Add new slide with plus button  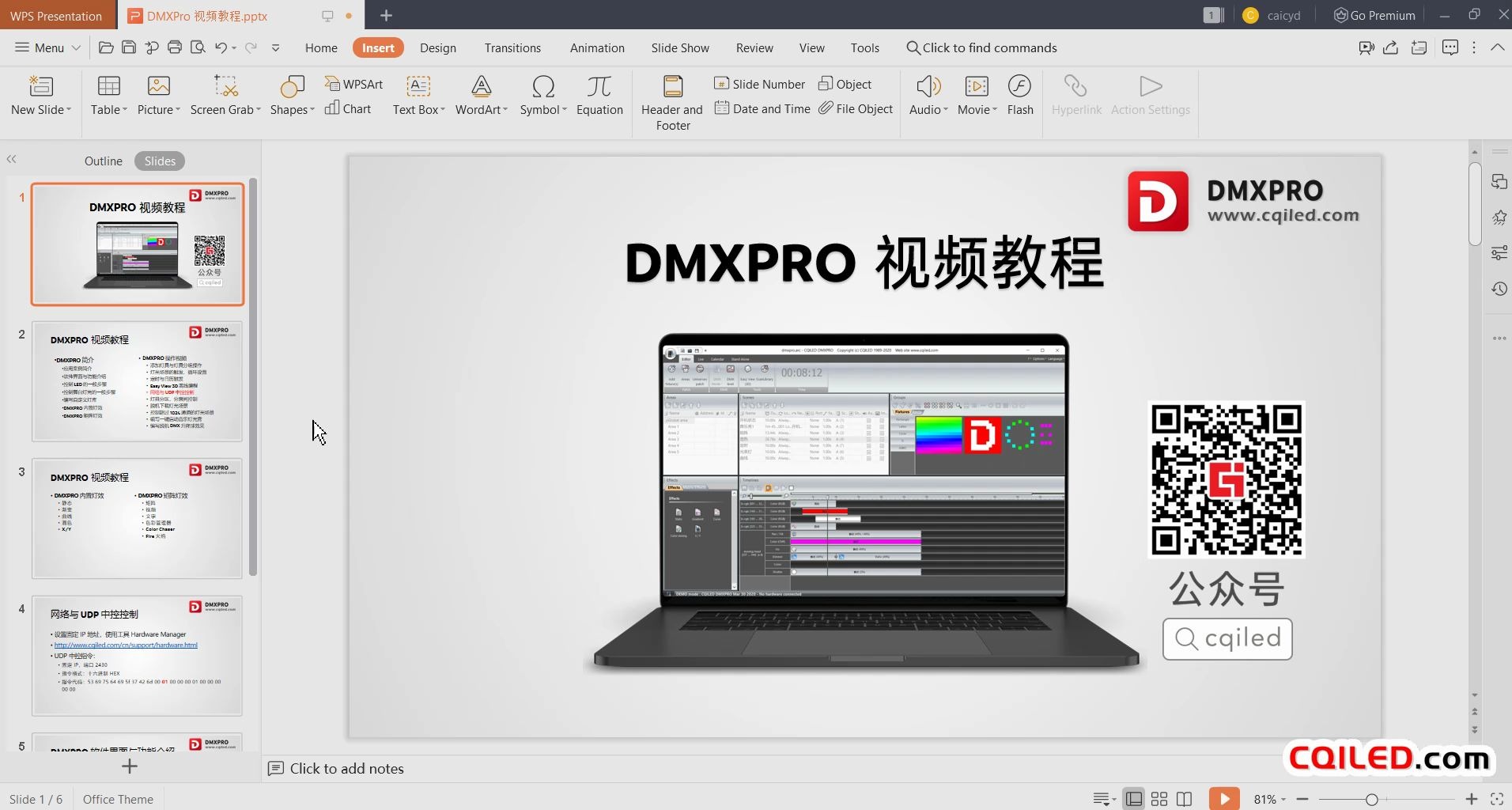pyautogui.click(x=130, y=766)
